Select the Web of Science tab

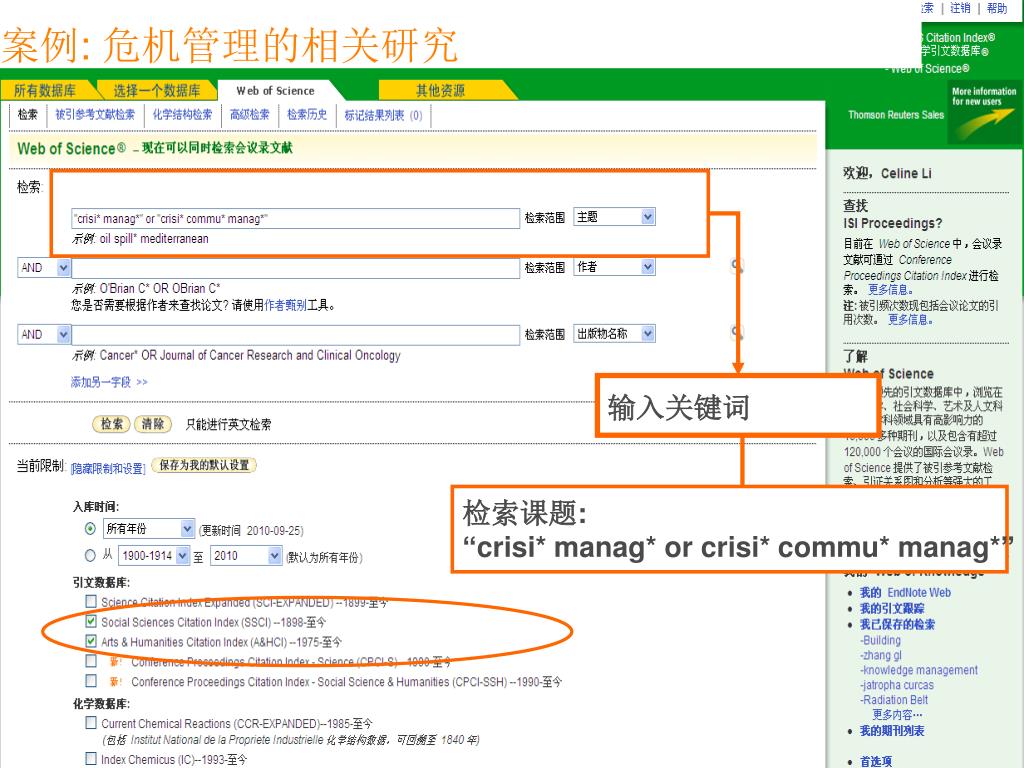(275, 91)
